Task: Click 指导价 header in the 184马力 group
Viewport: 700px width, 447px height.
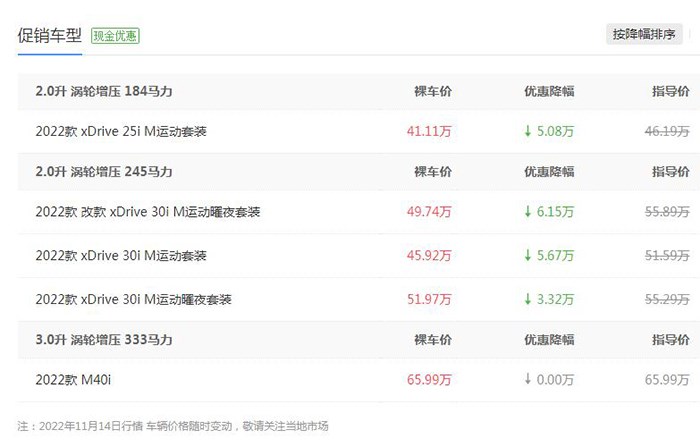Action: pyautogui.click(x=671, y=92)
